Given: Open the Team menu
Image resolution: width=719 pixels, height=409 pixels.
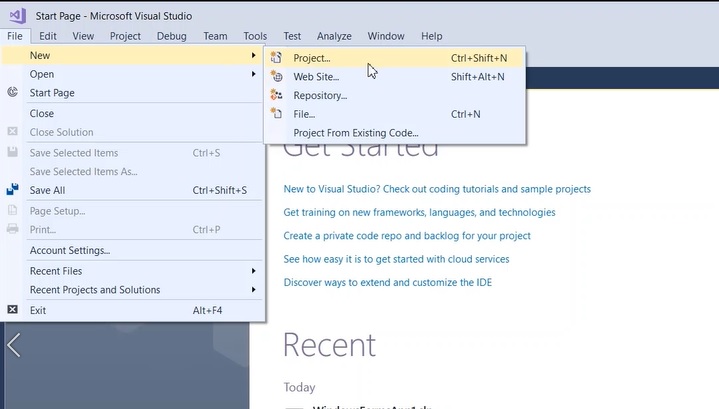Looking at the screenshot, I should pyautogui.click(x=215, y=36).
